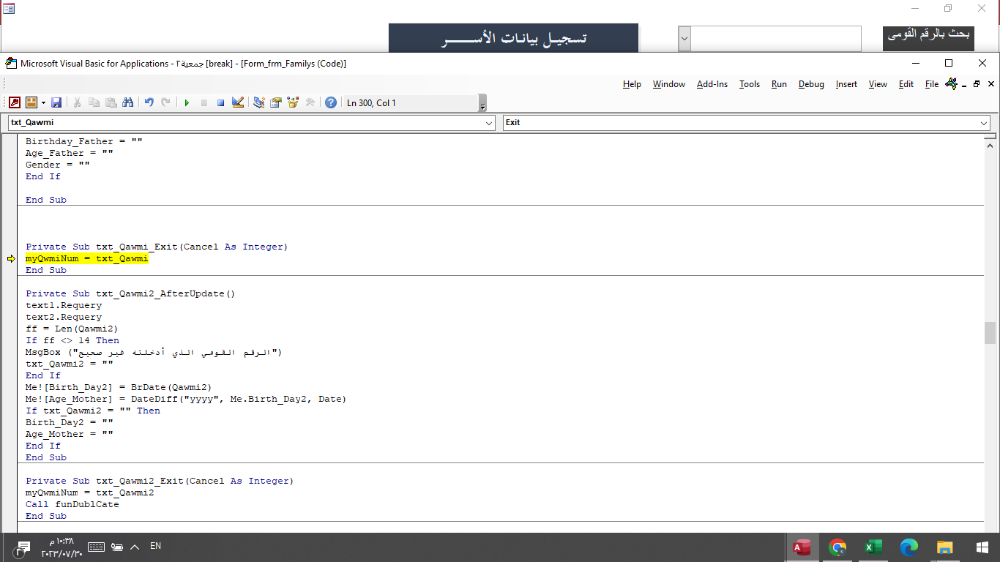Click the vertical scrollbar thumb in code window
The height and width of the screenshot is (562, 1000).
pyautogui.click(x=990, y=333)
